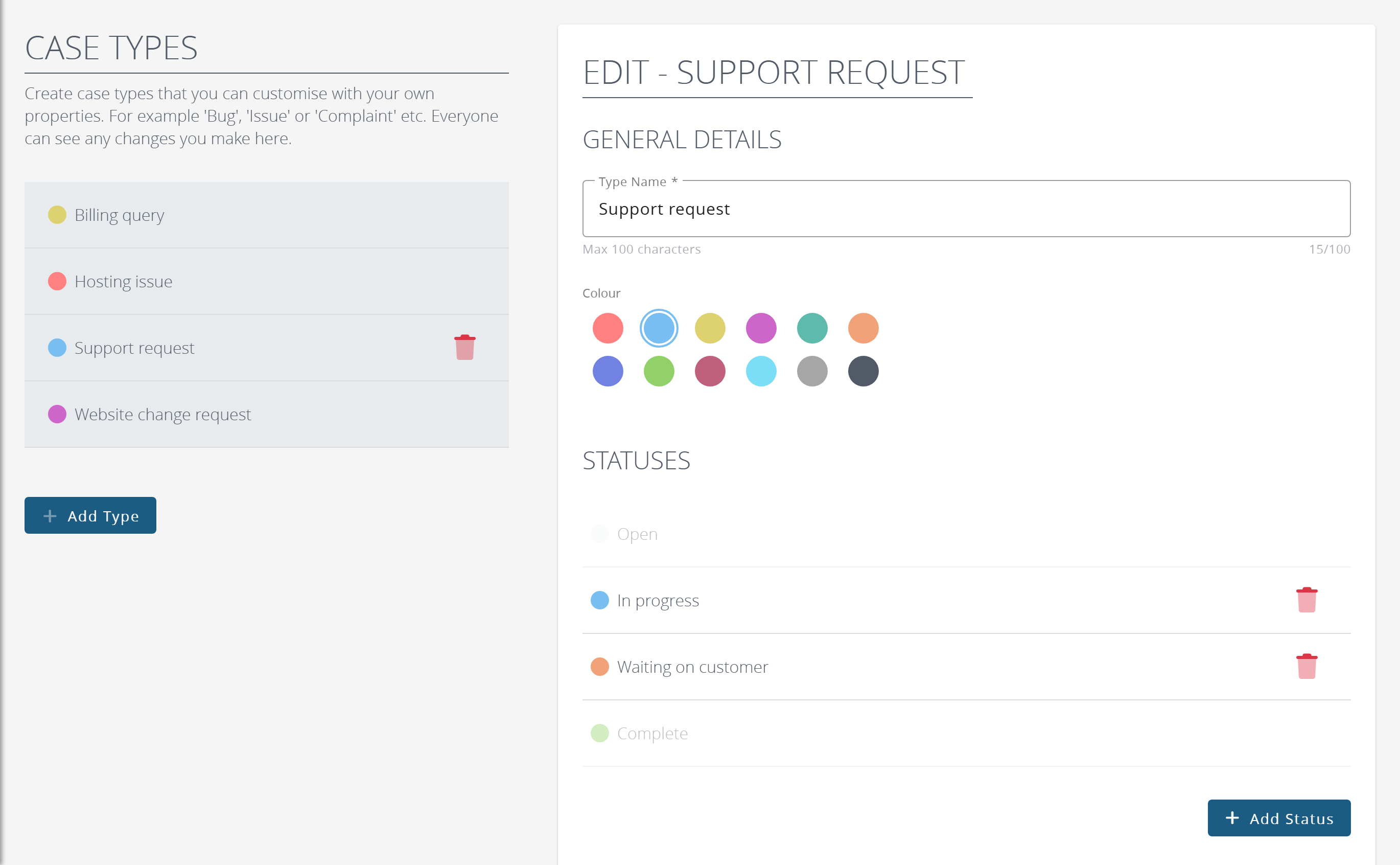
Task: Select the orange colour swatch
Action: [863, 328]
